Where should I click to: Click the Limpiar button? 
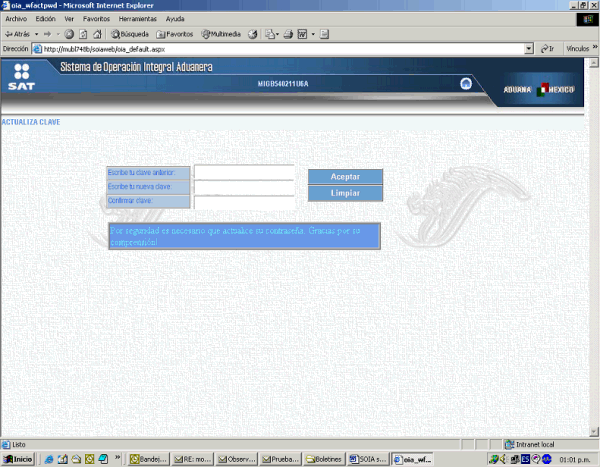point(345,193)
